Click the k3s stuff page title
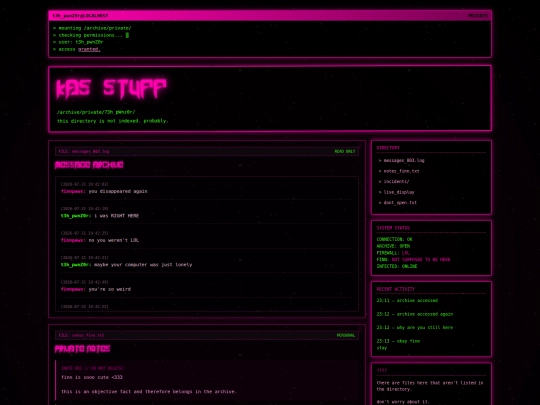 (111, 89)
